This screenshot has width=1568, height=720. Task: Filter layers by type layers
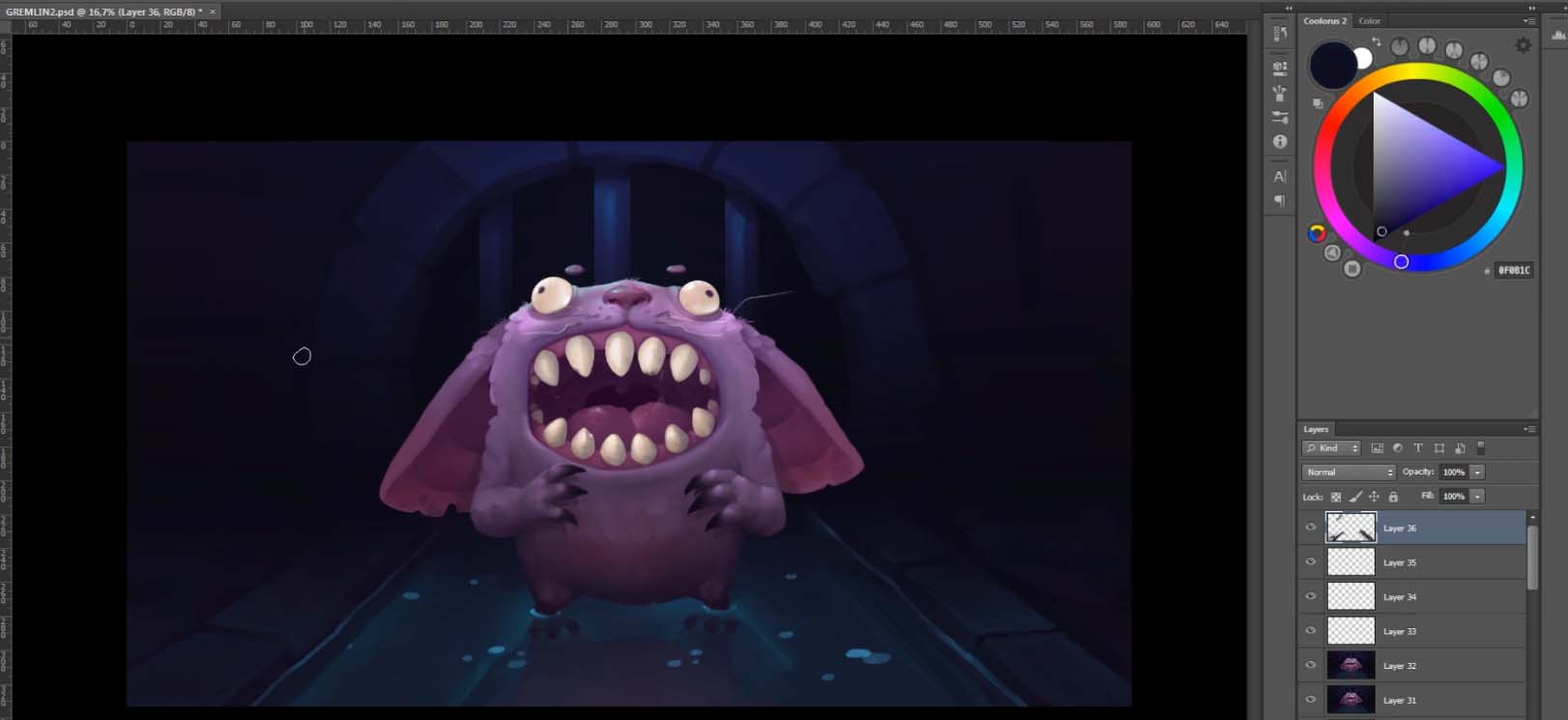coord(1418,448)
